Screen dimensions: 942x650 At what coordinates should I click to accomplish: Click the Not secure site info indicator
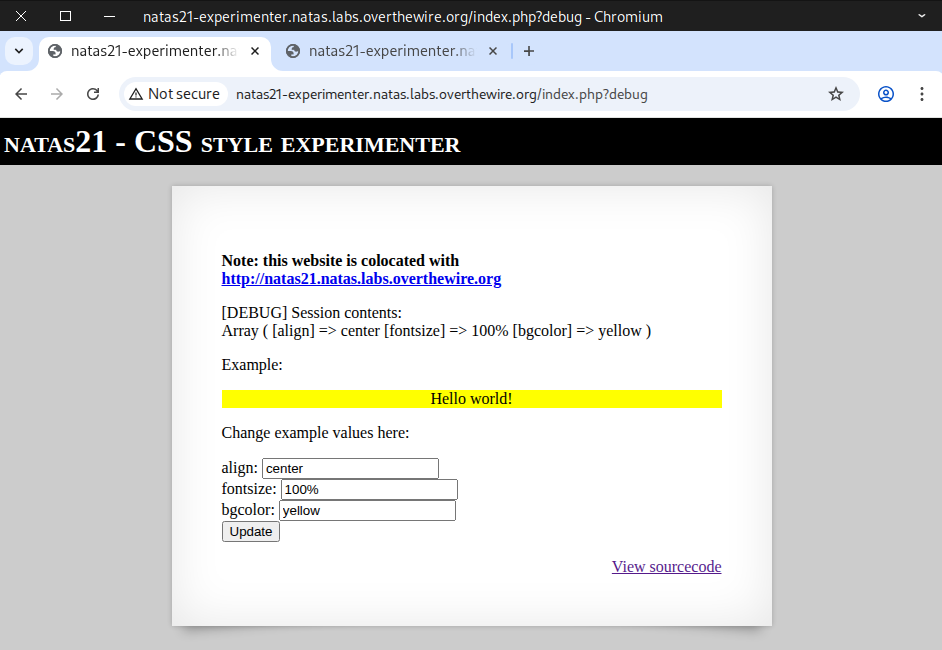coord(174,94)
